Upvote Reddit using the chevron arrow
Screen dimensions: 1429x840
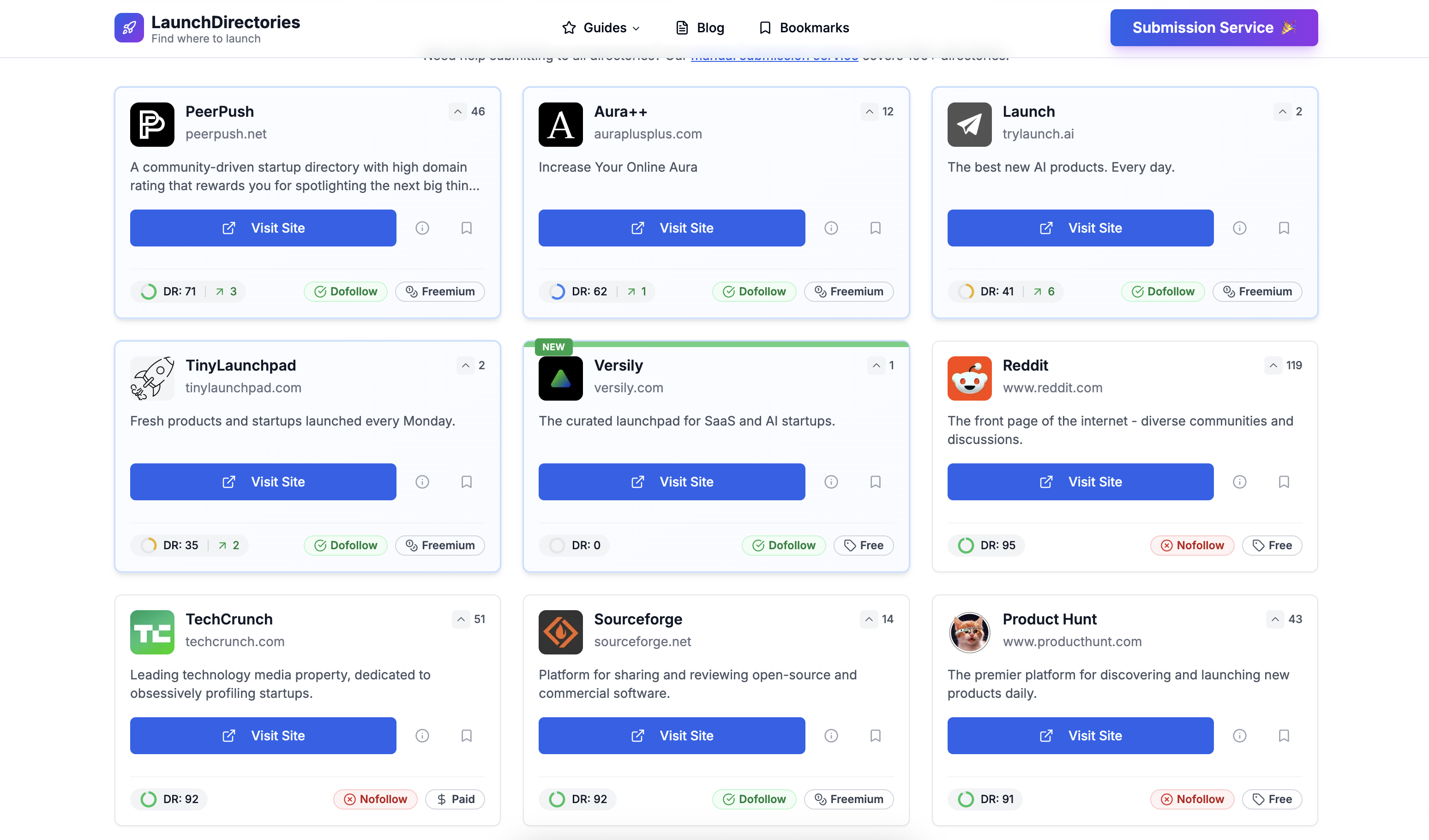tap(1273, 365)
